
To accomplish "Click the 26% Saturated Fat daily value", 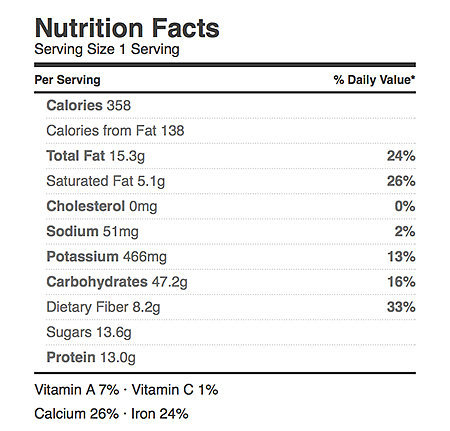I will point(401,181).
